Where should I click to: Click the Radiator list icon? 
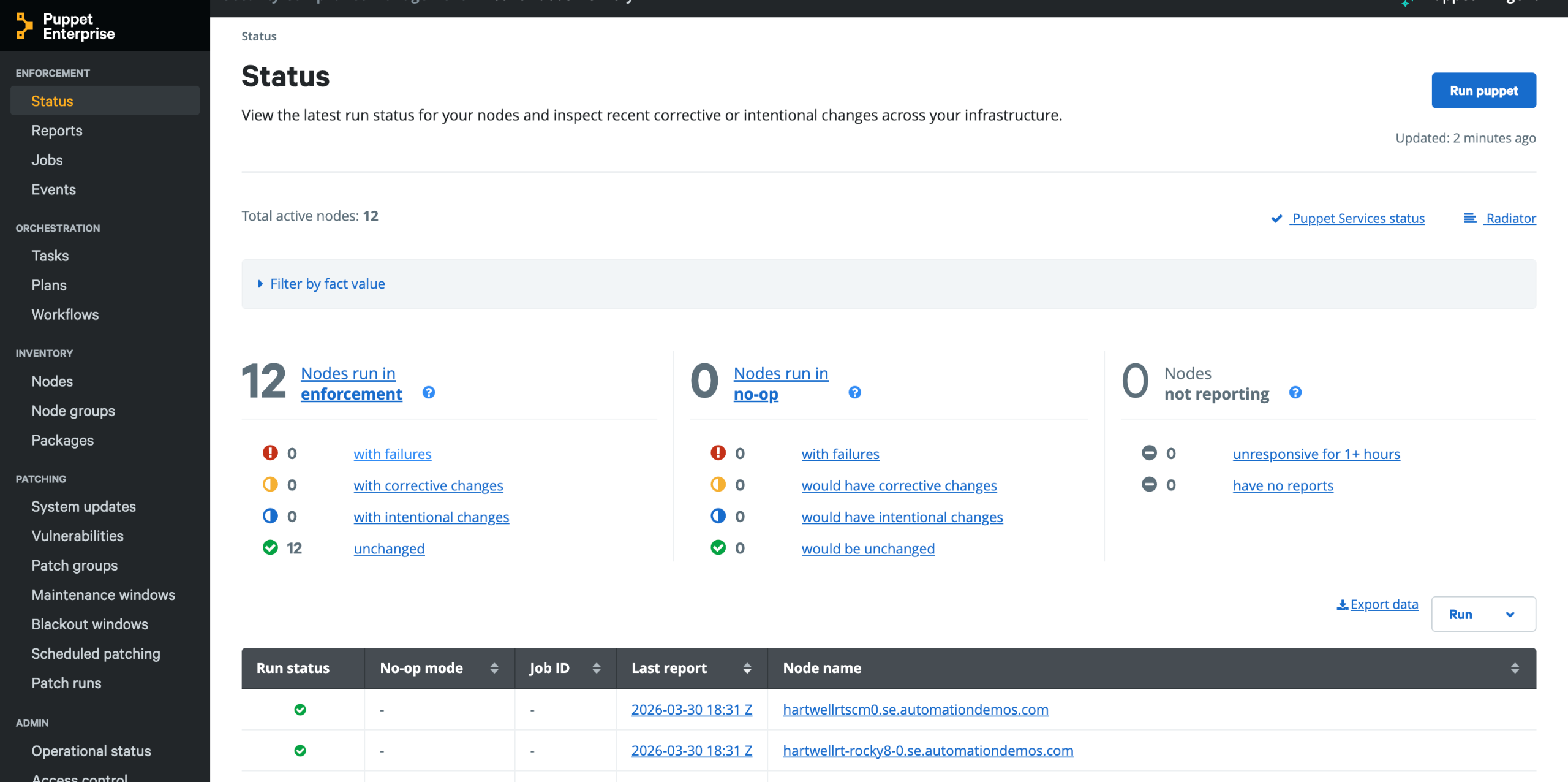coord(1469,218)
